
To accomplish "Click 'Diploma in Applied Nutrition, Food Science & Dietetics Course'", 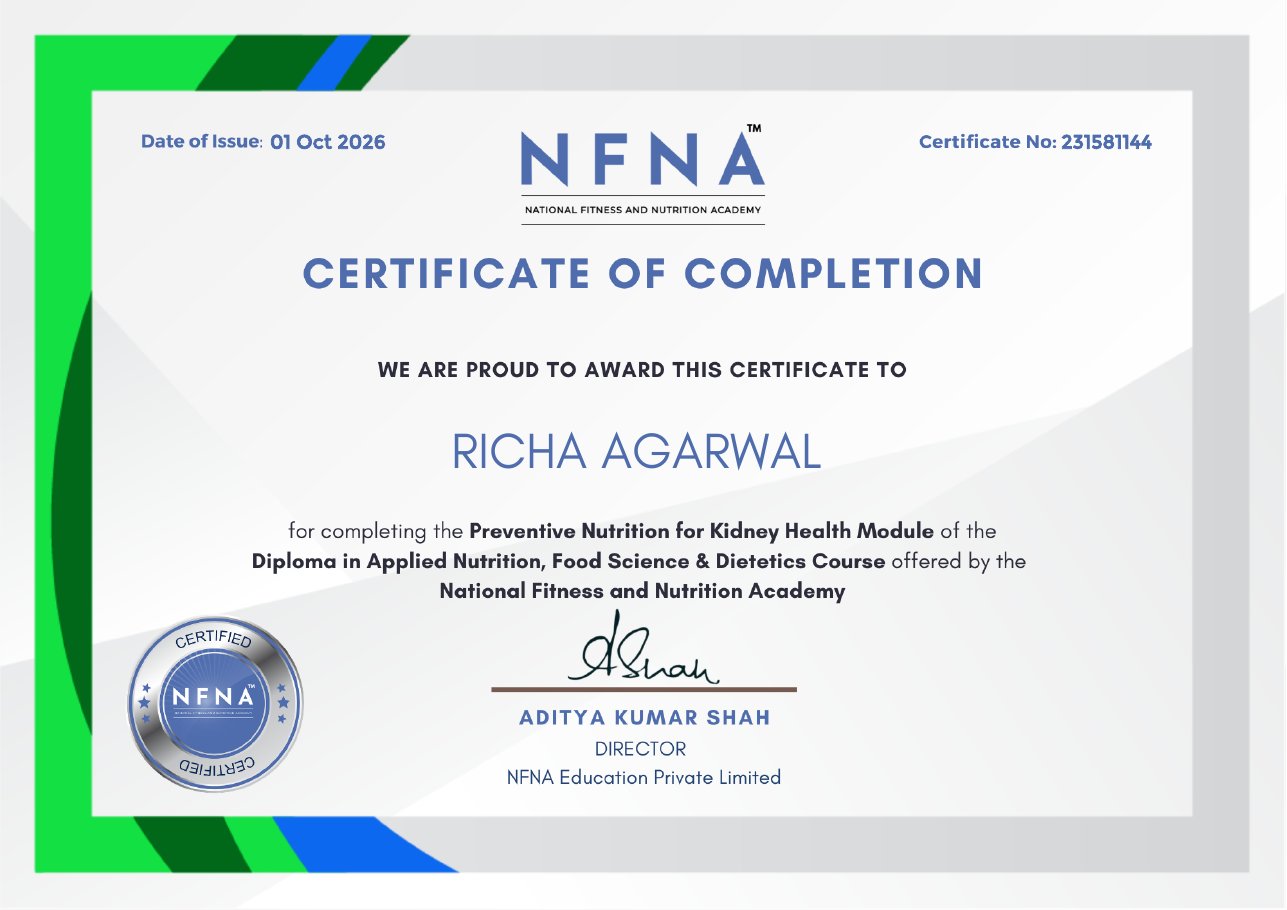I will tap(568, 561).
